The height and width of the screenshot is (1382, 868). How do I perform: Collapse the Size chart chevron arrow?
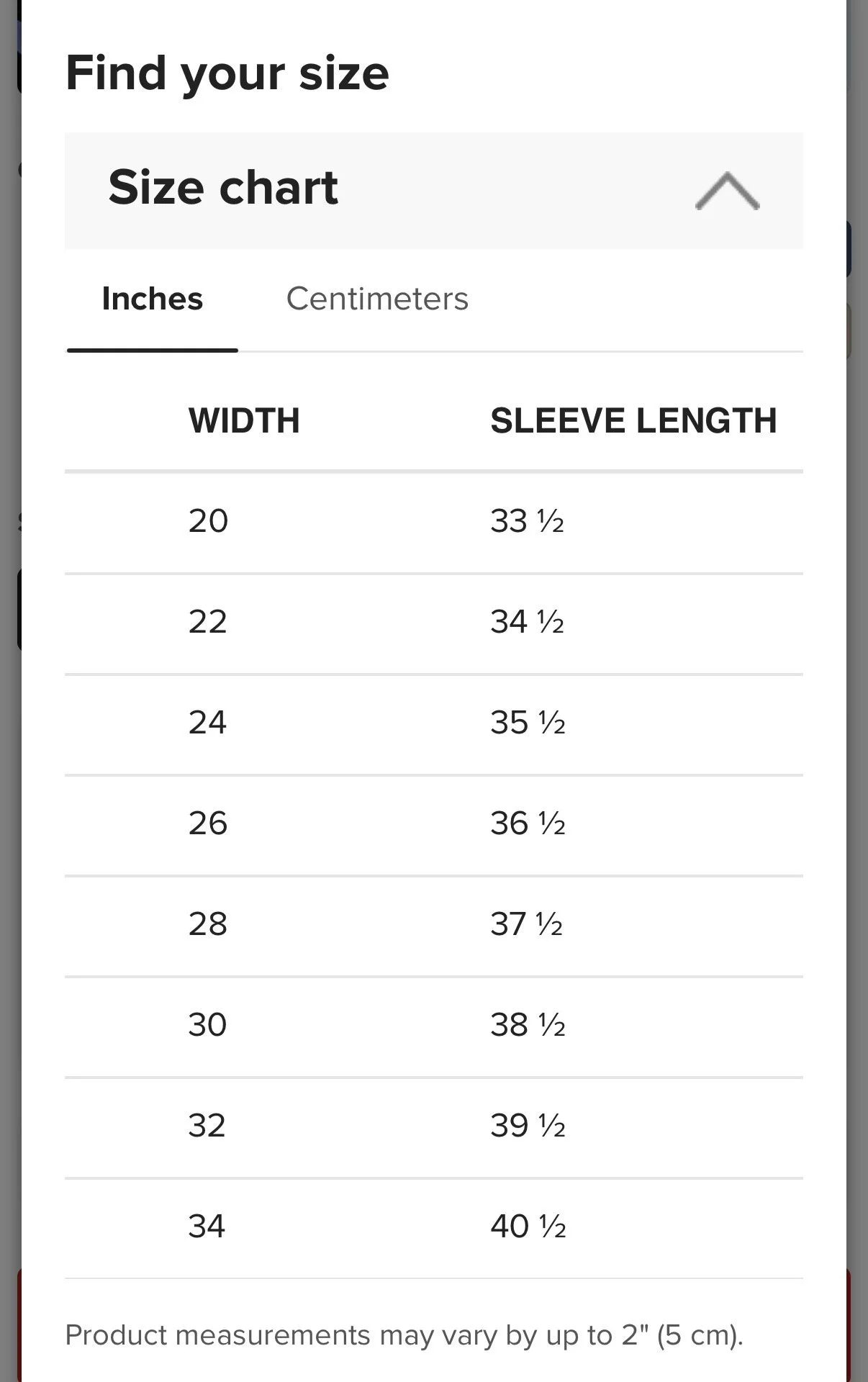click(x=727, y=191)
